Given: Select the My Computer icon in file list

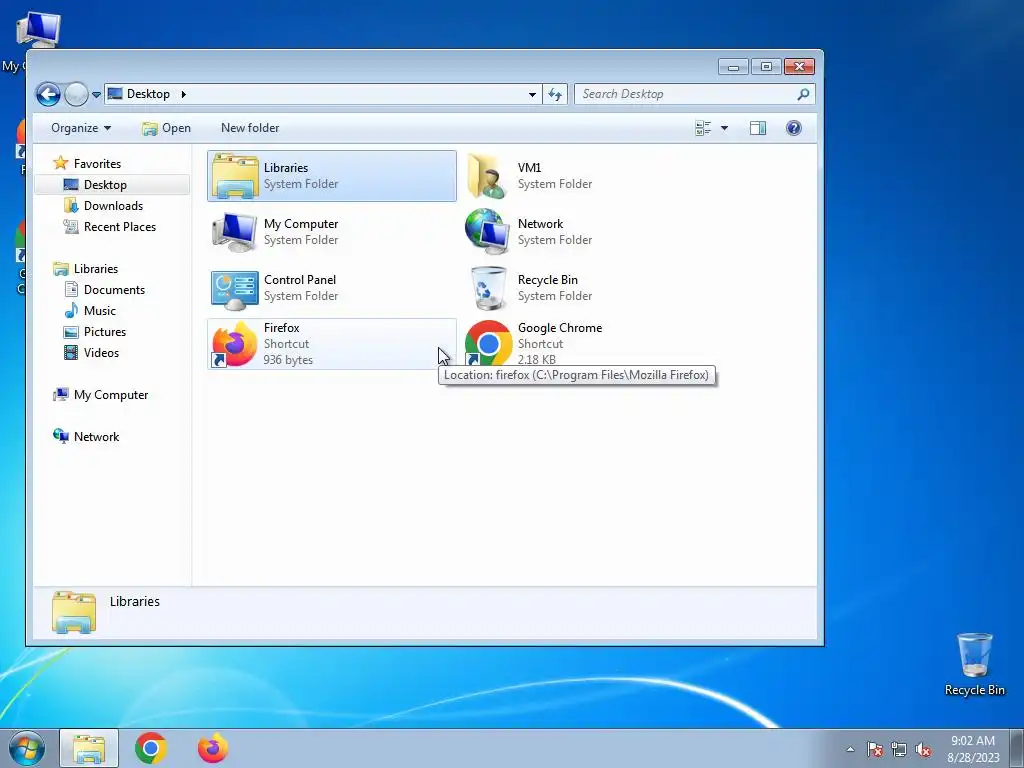Looking at the screenshot, I should [234, 232].
